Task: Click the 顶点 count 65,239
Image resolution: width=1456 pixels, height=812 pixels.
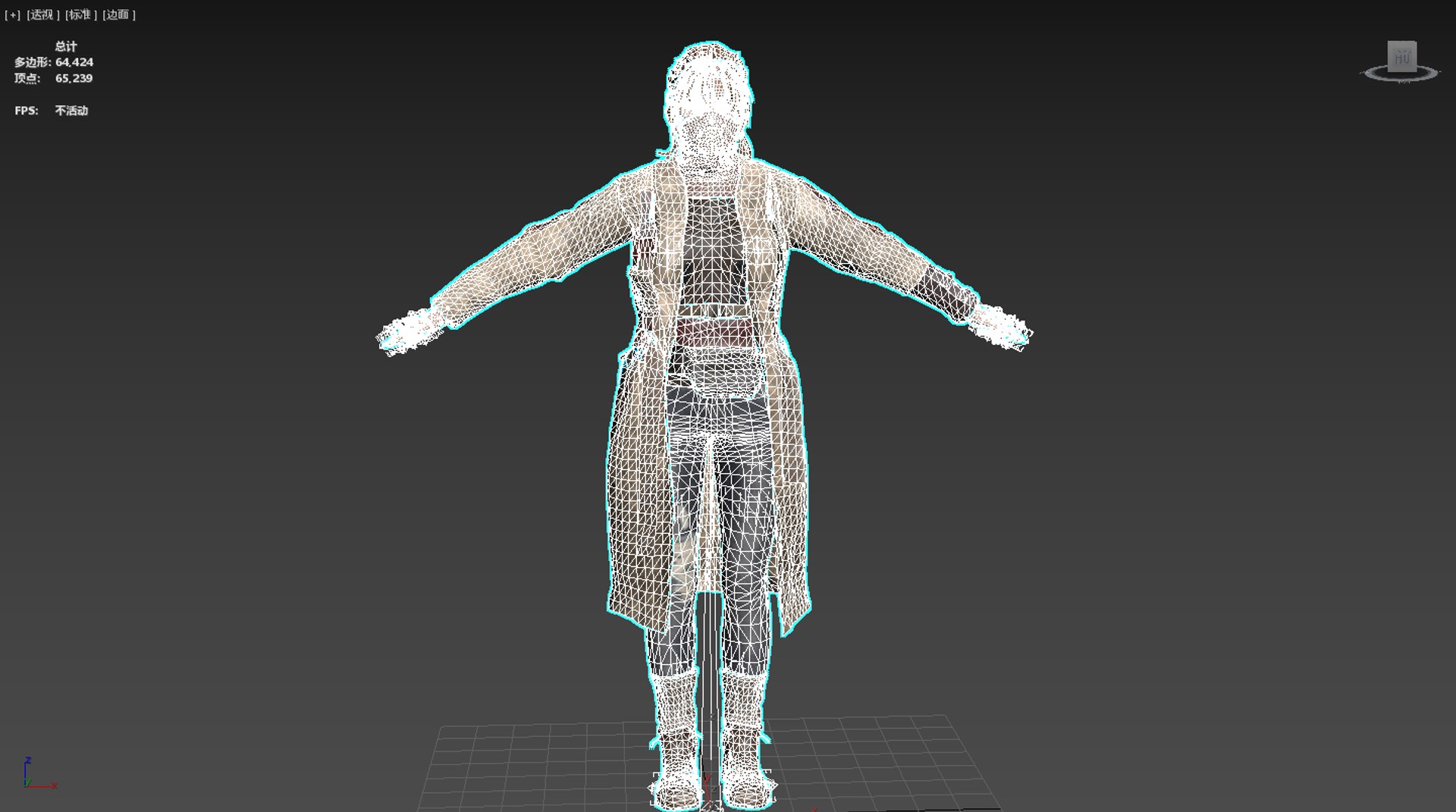Action: pyautogui.click(x=74, y=78)
